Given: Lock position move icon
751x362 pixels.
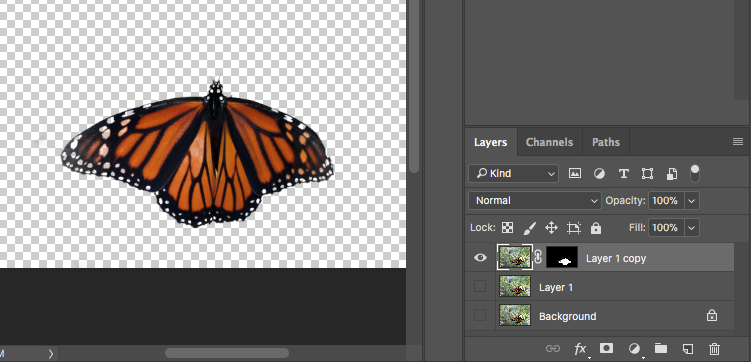Looking at the screenshot, I should point(551,227).
